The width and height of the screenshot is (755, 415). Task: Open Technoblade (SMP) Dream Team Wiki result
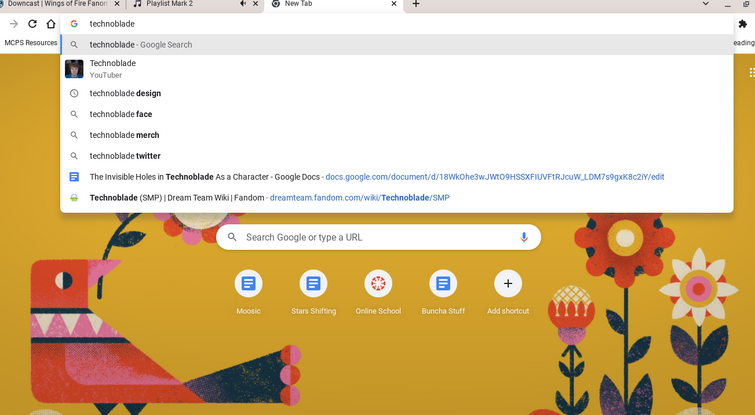click(397, 197)
